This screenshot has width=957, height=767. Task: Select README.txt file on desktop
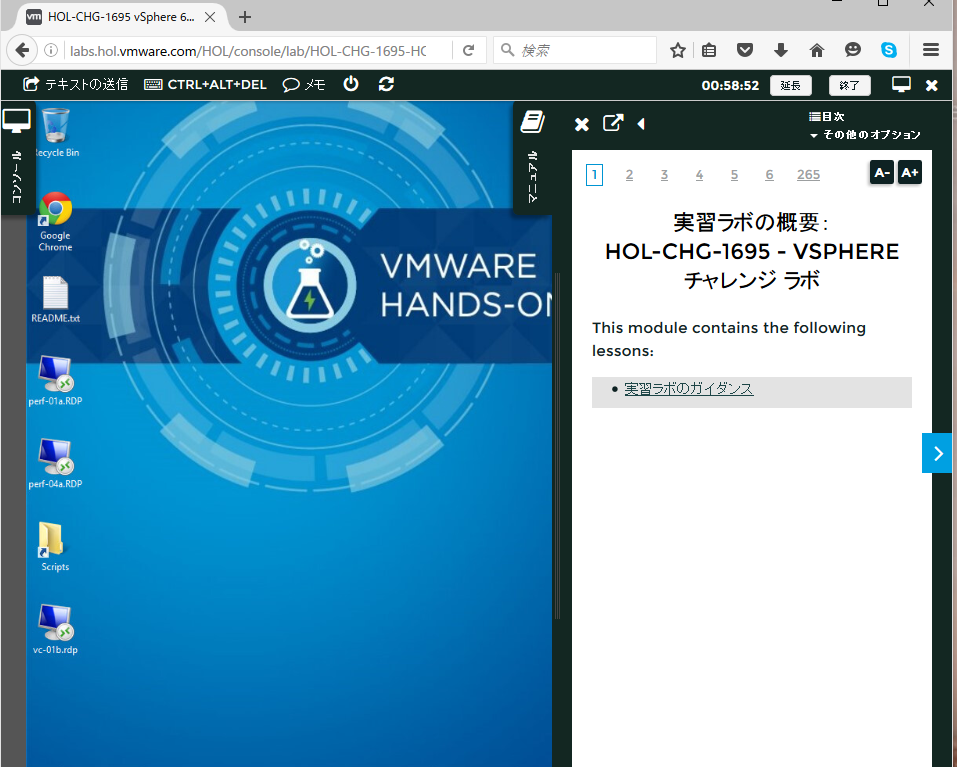pyautogui.click(x=56, y=299)
